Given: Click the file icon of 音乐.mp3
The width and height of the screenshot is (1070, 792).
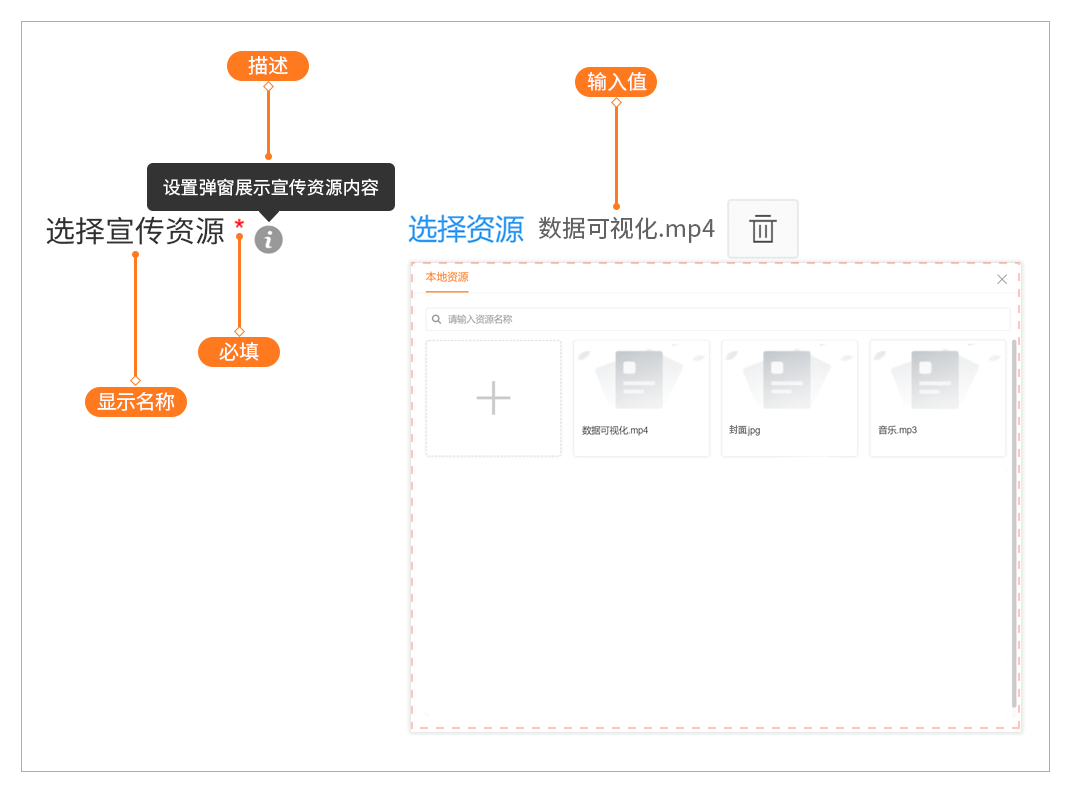Looking at the screenshot, I should pos(936,379).
